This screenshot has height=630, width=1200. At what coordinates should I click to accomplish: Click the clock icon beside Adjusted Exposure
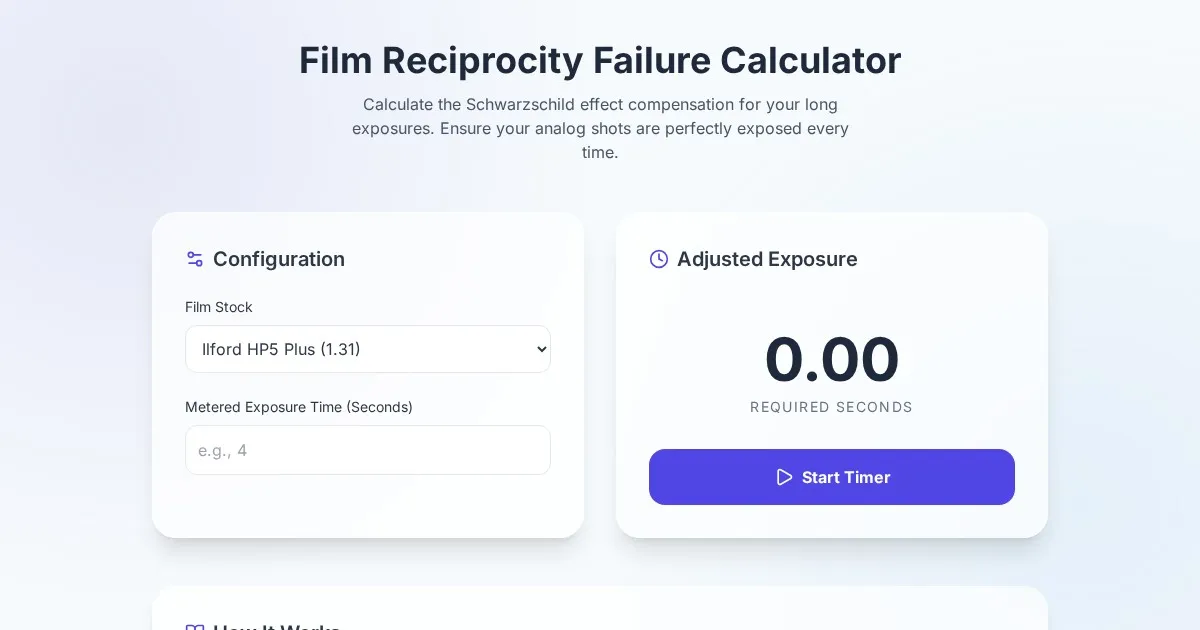click(659, 259)
